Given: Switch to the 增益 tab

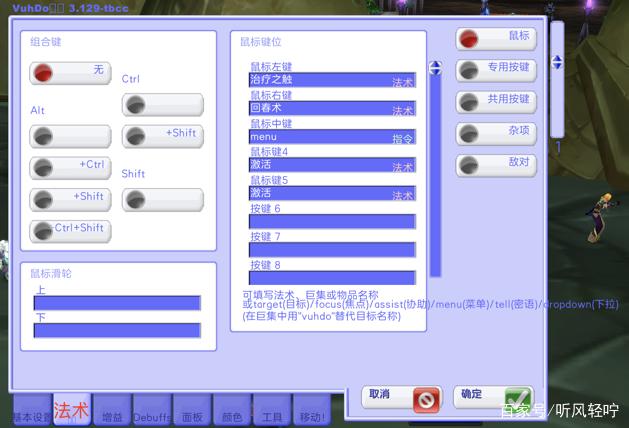Looking at the screenshot, I should point(112,410).
